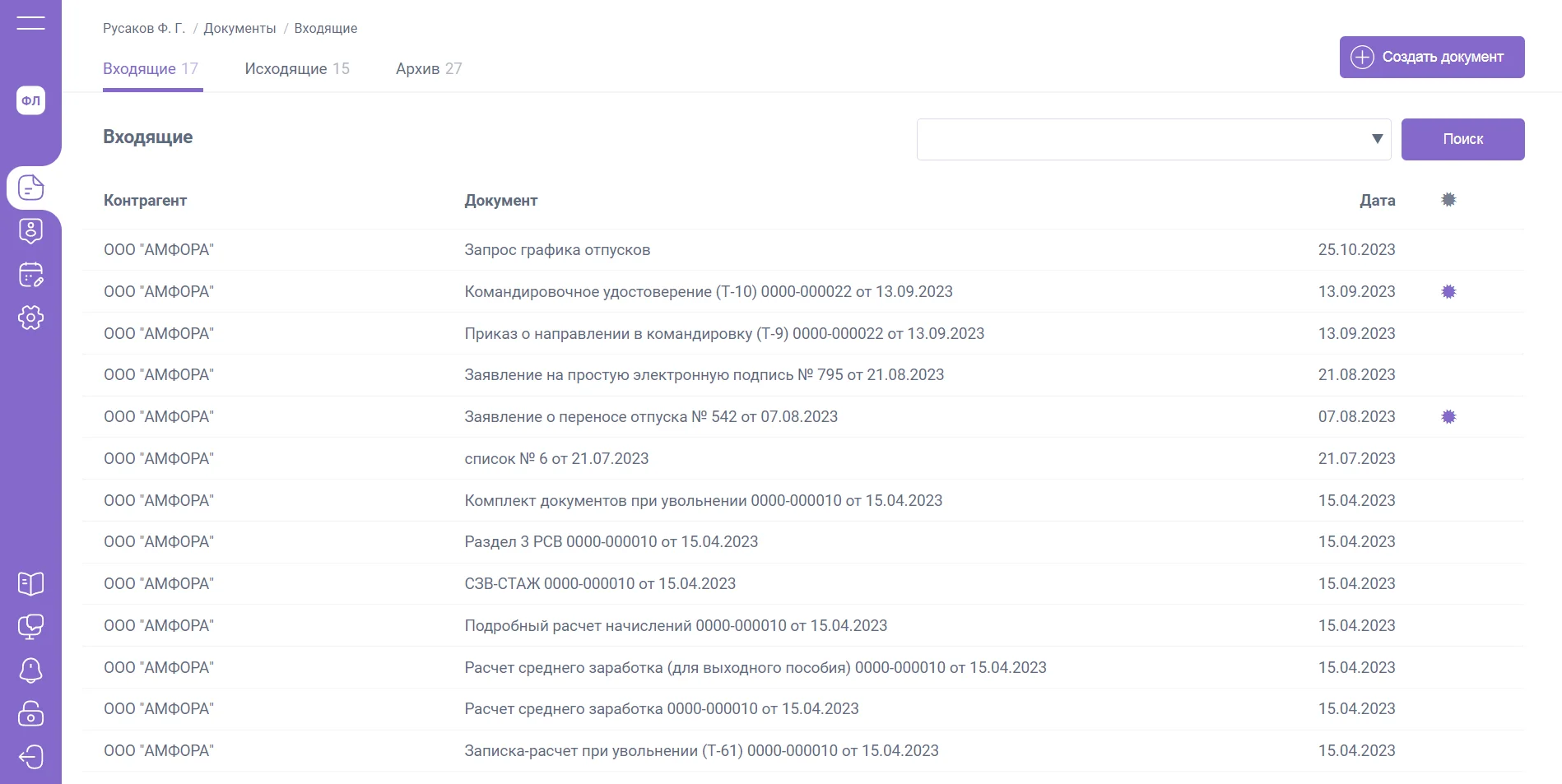
Task: Open the Запрос графика отпусков document
Action: [557, 250]
